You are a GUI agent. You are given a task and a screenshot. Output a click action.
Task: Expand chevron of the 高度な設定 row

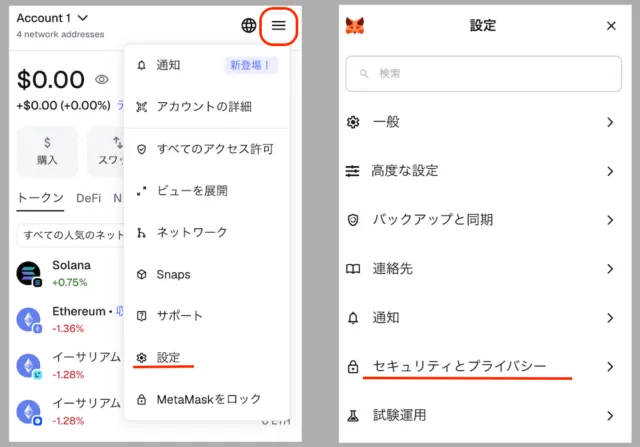(610, 171)
